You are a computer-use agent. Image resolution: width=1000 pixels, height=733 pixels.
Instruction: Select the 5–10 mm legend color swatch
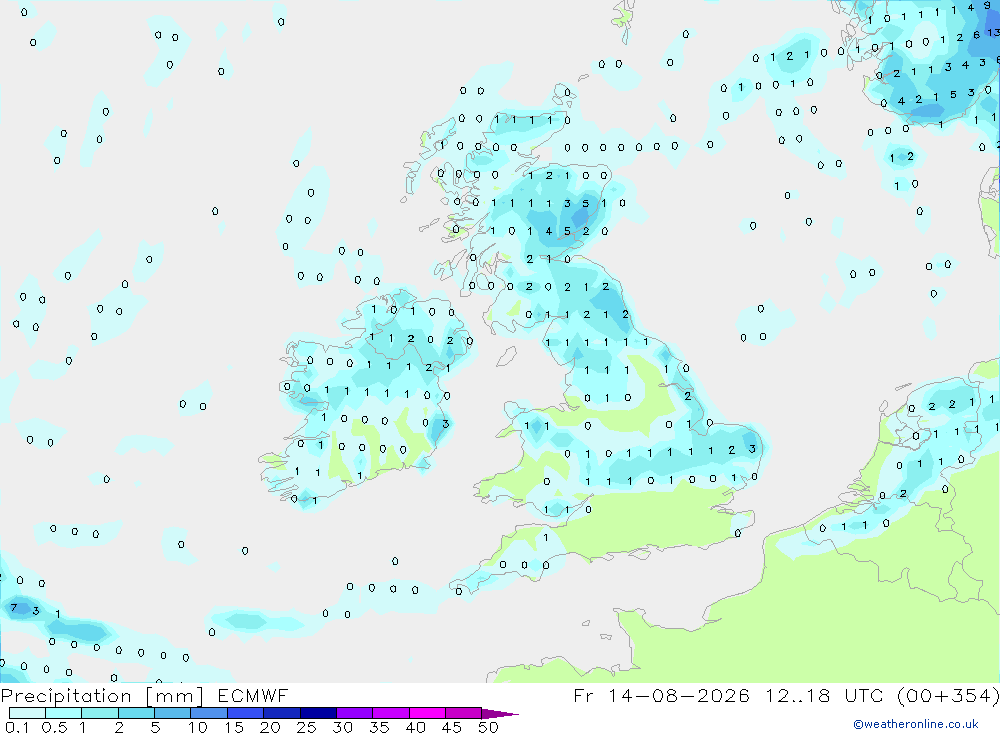pyautogui.click(x=173, y=713)
